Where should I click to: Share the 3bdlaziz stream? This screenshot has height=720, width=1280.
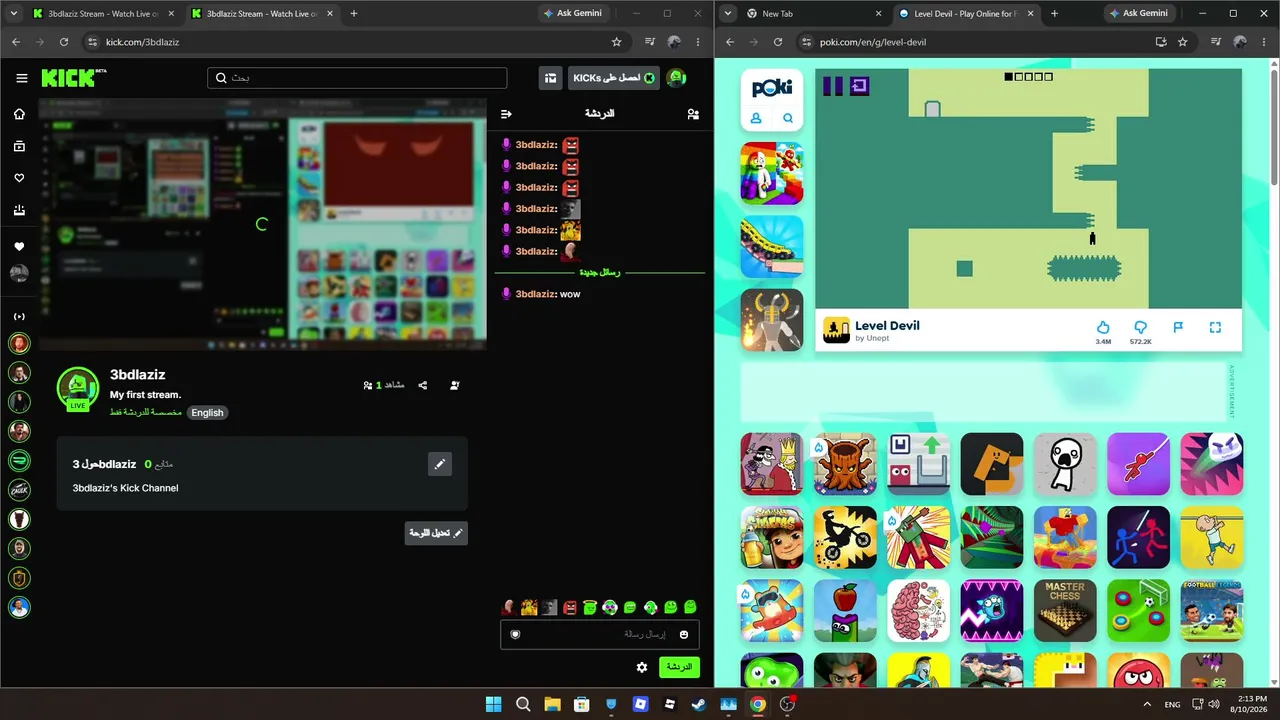423,385
